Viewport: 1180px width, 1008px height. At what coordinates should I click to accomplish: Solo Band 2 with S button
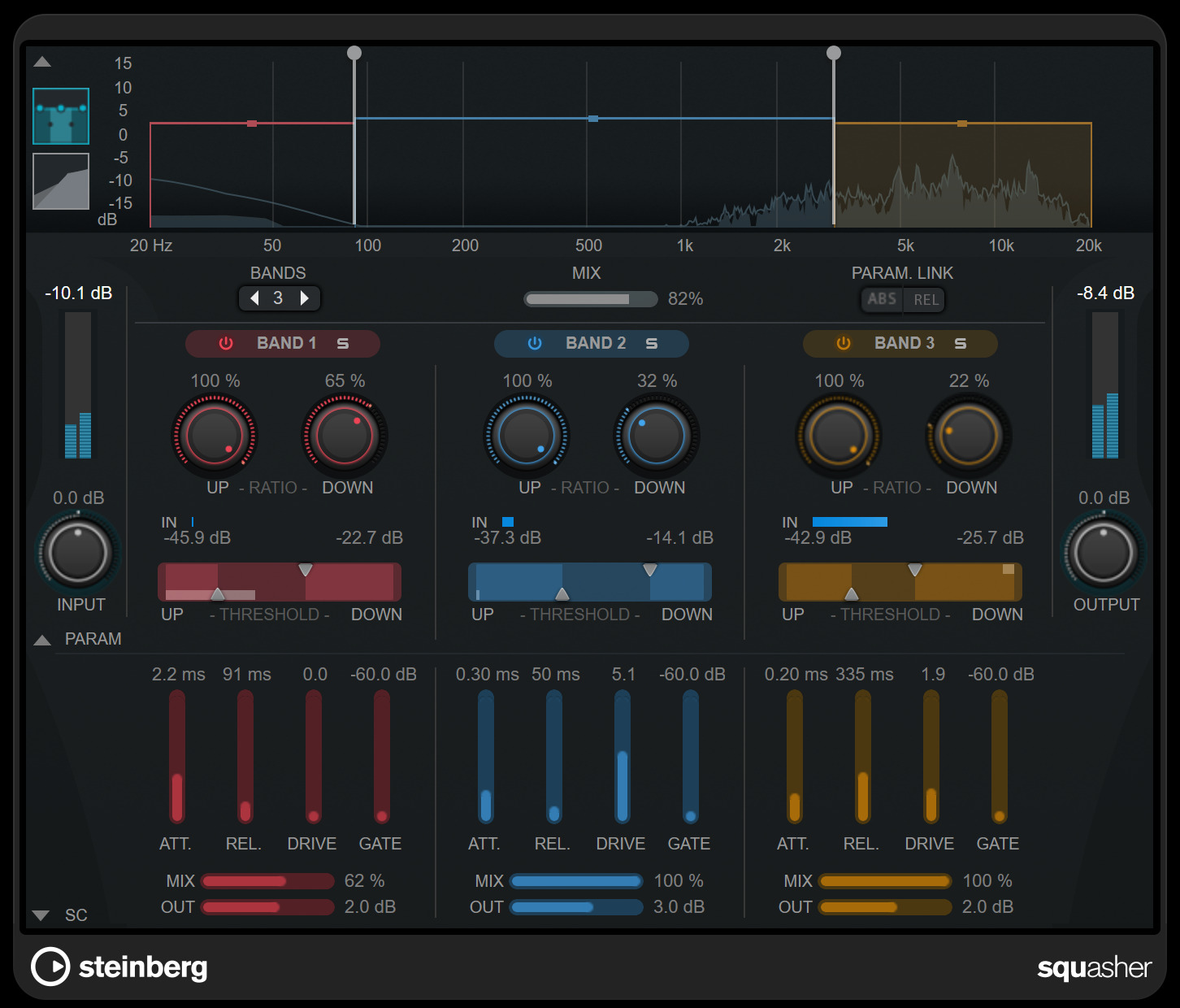click(x=652, y=344)
